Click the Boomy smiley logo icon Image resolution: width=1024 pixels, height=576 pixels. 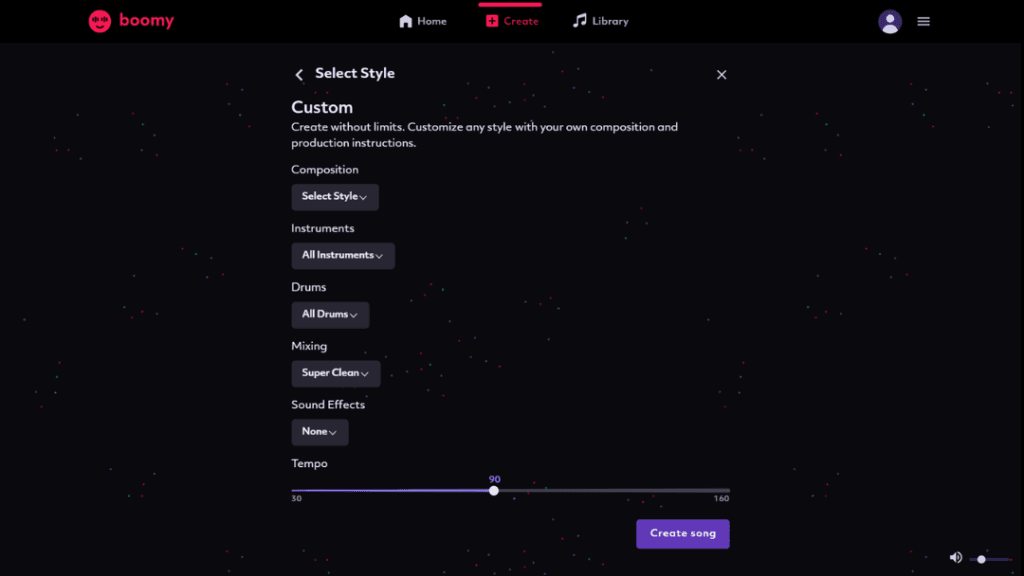tap(100, 21)
